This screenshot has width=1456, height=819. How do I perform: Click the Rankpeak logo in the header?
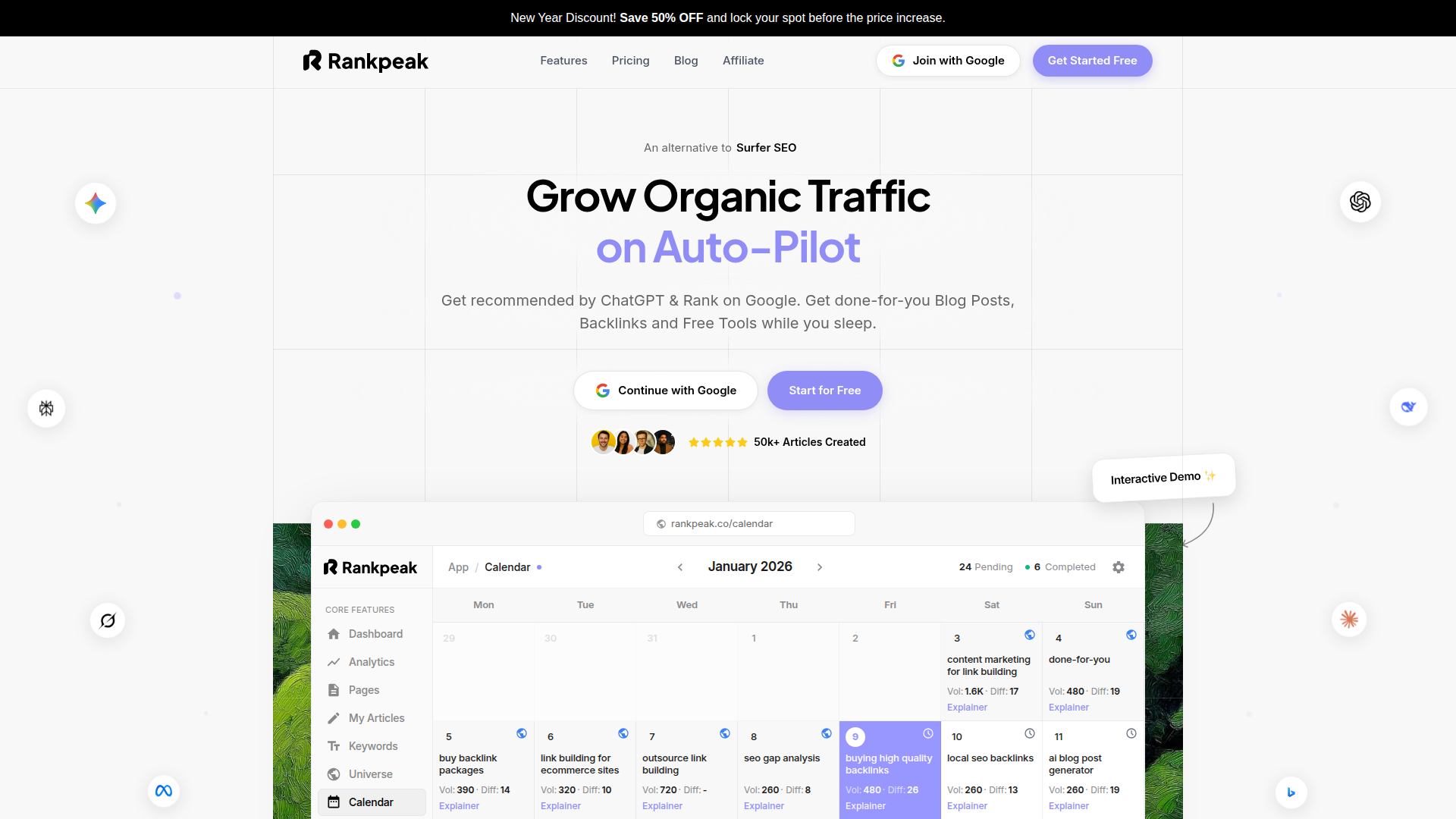366,61
